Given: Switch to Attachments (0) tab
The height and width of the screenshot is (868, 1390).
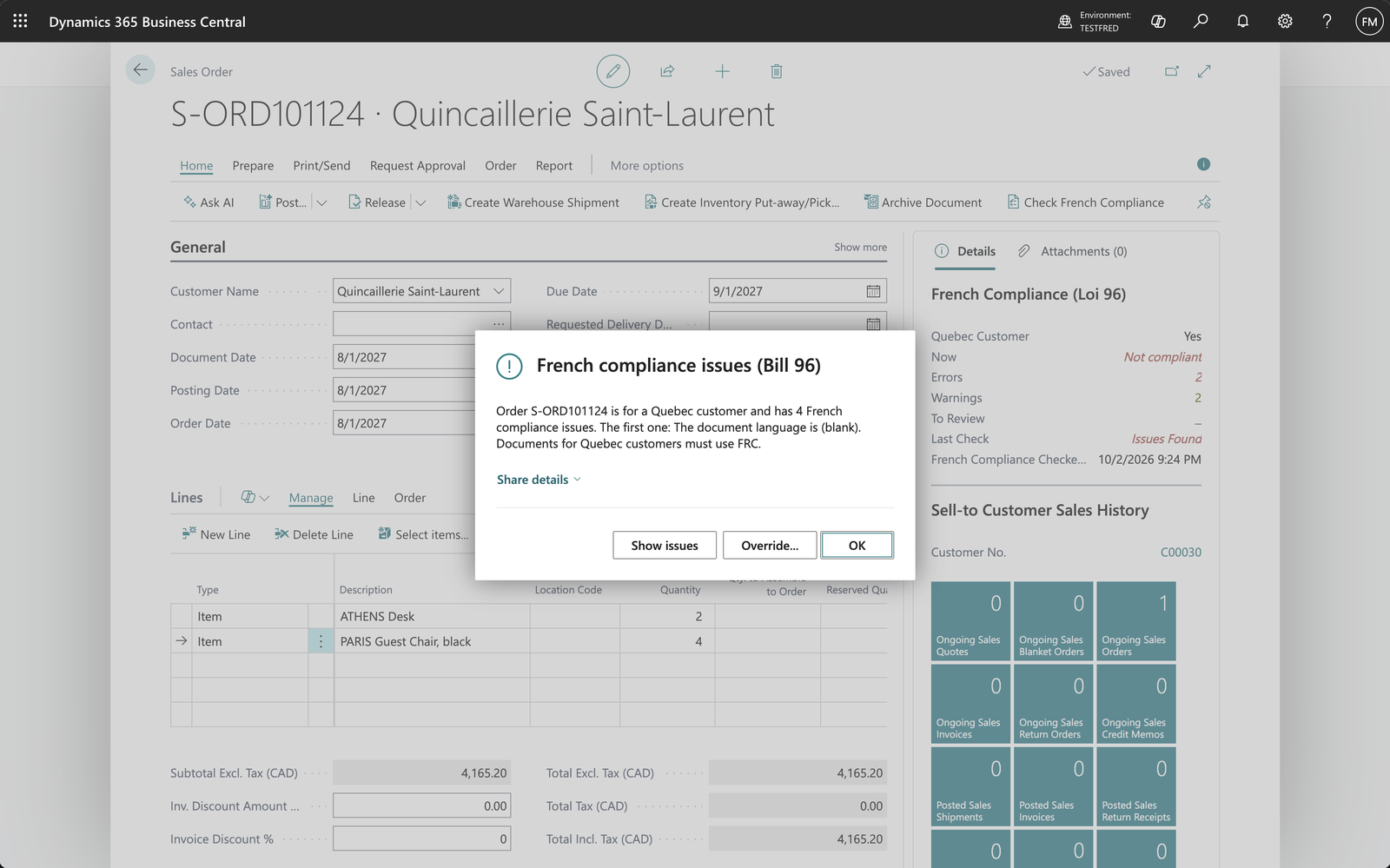Looking at the screenshot, I should [1073, 251].
